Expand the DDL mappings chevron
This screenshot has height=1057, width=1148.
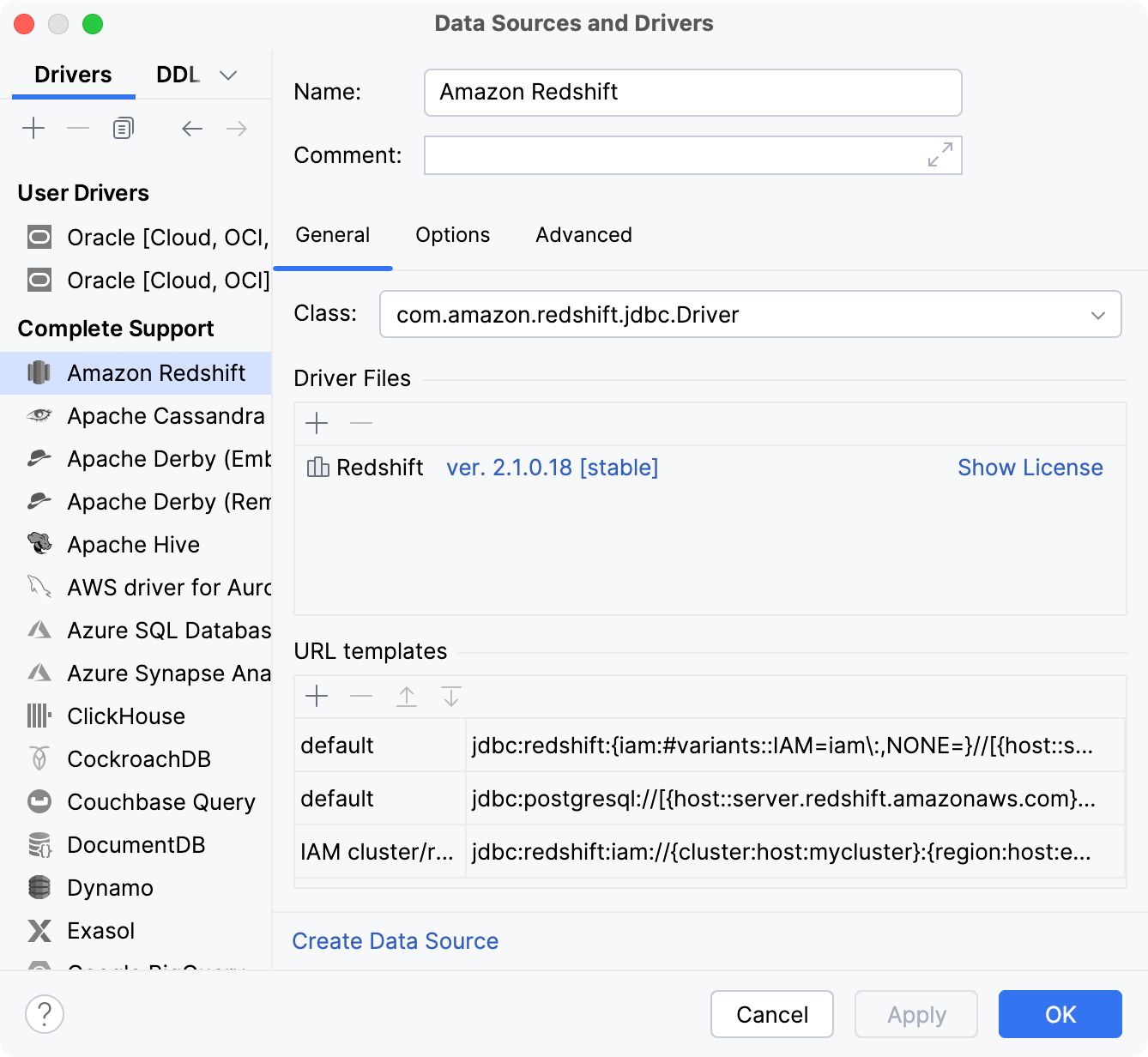pyautogui.click(x=227, y=75)
